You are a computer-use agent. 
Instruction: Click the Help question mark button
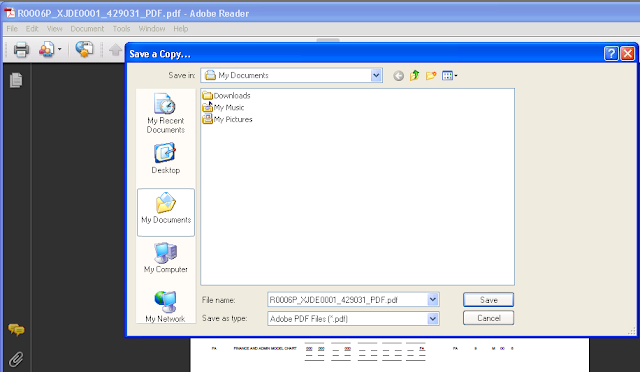pos(611,53)
